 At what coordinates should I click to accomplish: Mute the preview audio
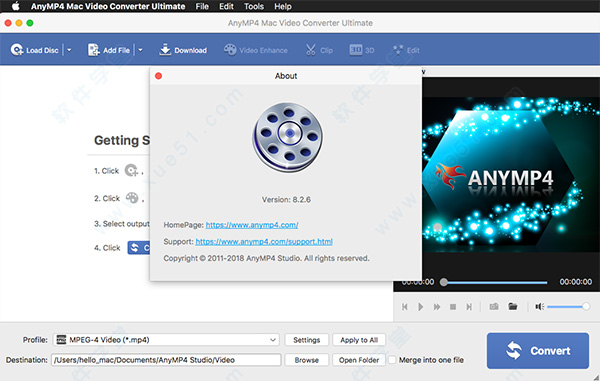click(x=540, y=306)
